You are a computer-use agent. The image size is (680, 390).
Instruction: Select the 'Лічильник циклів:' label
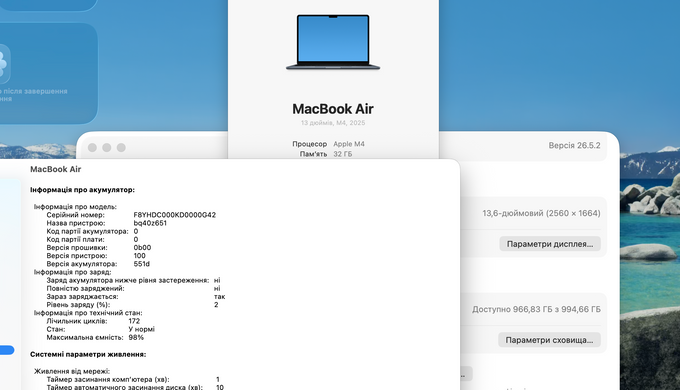77,321
